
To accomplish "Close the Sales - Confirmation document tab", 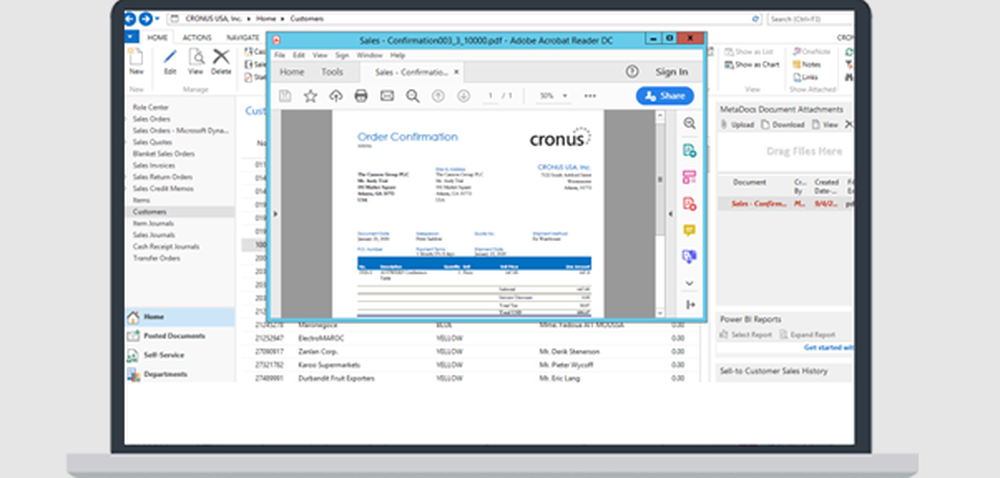I will coord(456,72).
